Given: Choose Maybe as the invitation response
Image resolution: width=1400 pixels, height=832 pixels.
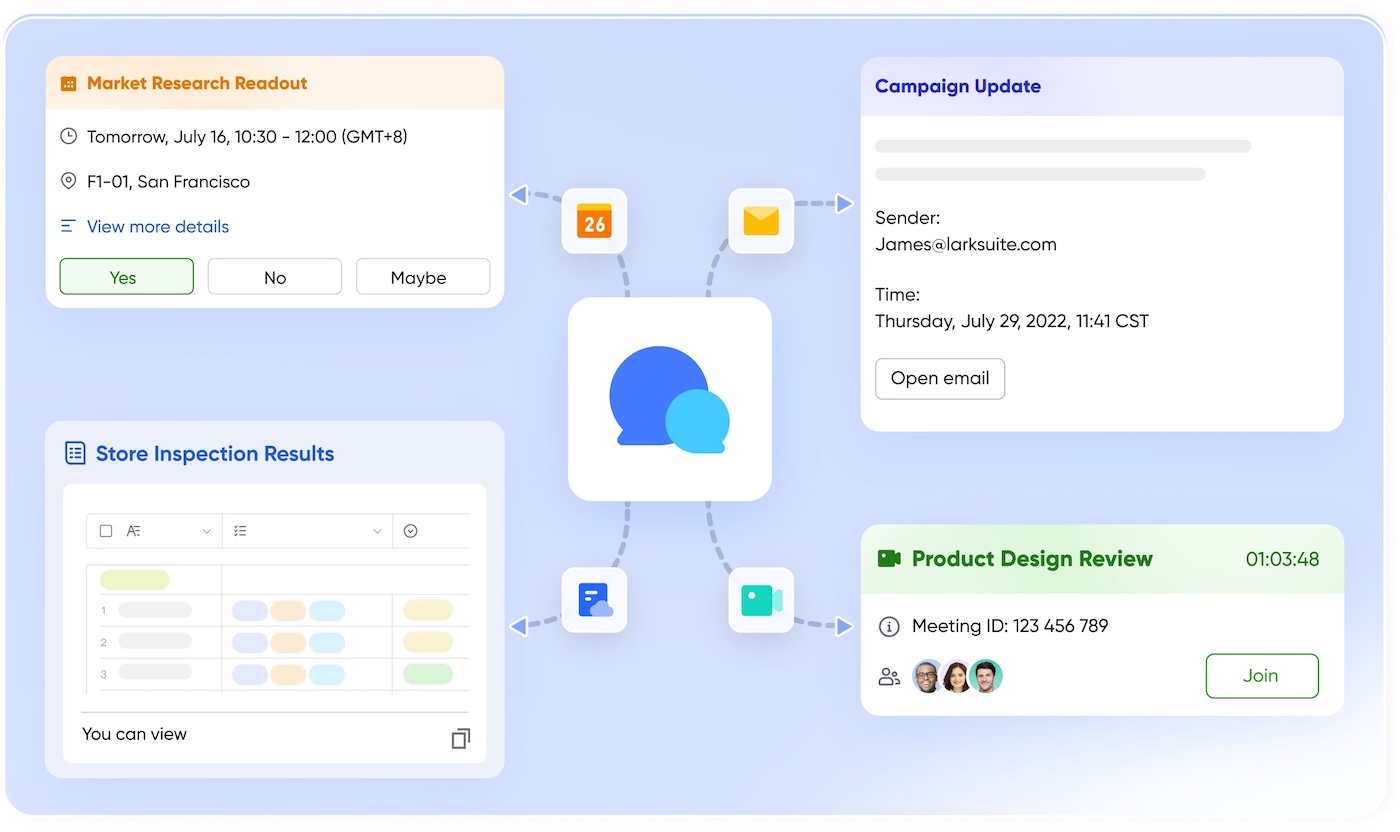Looking at the screenshot, I should point(422,277).
